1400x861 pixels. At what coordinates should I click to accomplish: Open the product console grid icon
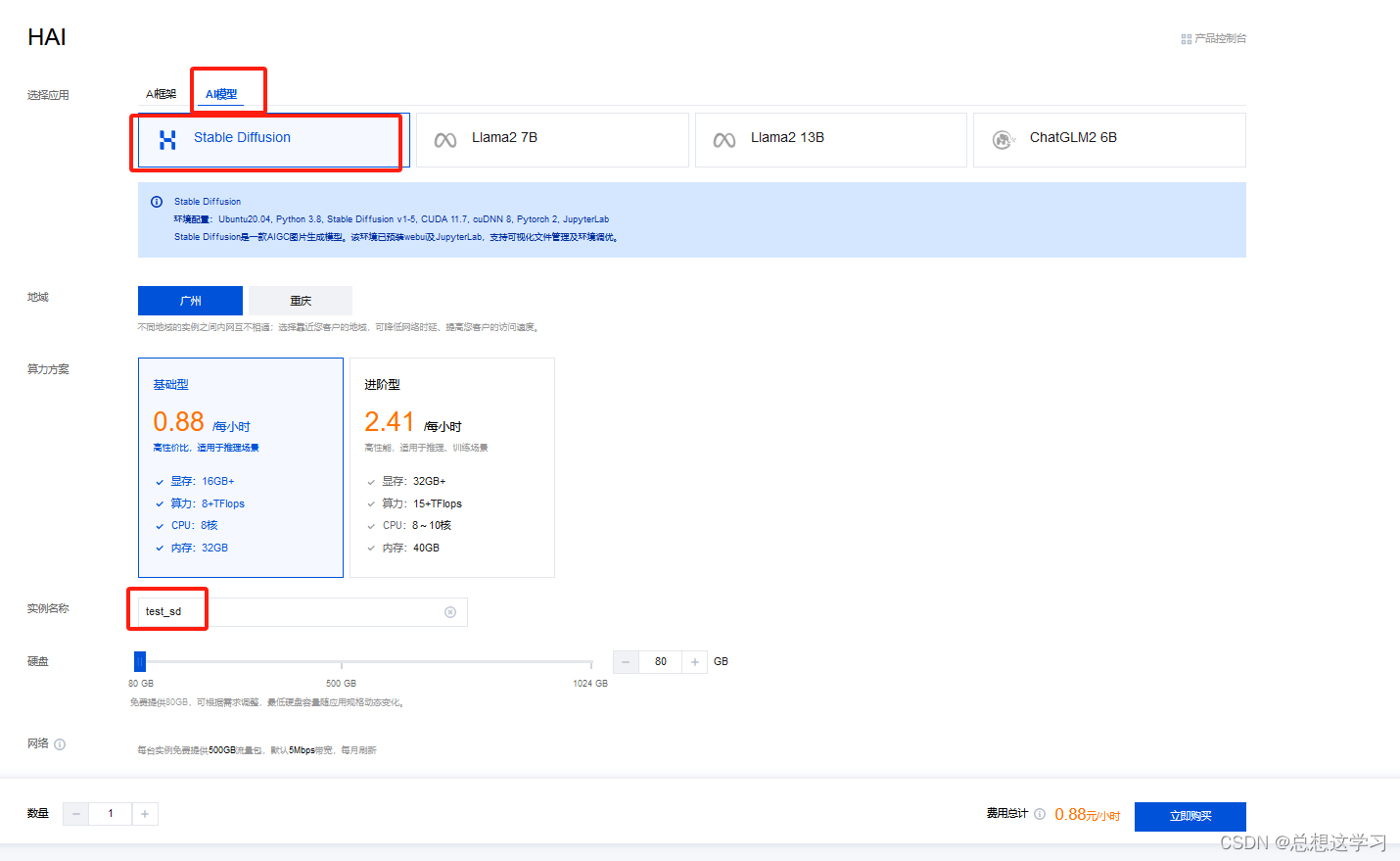tap(1186, 39)
